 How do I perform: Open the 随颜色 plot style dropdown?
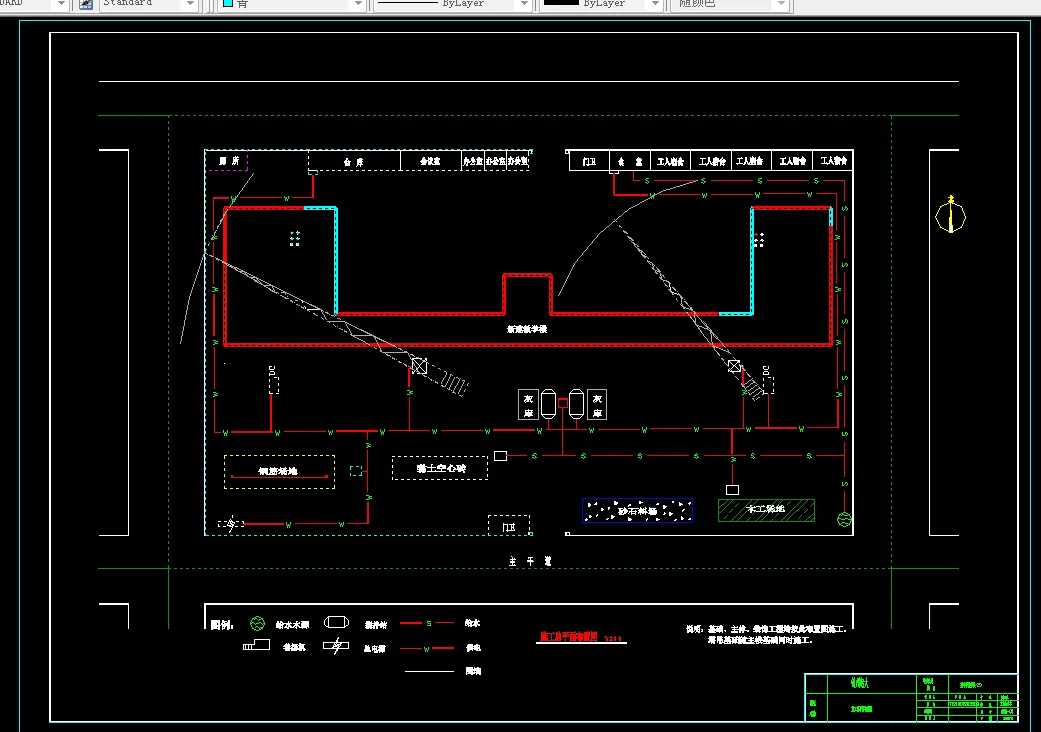(781, 4)
